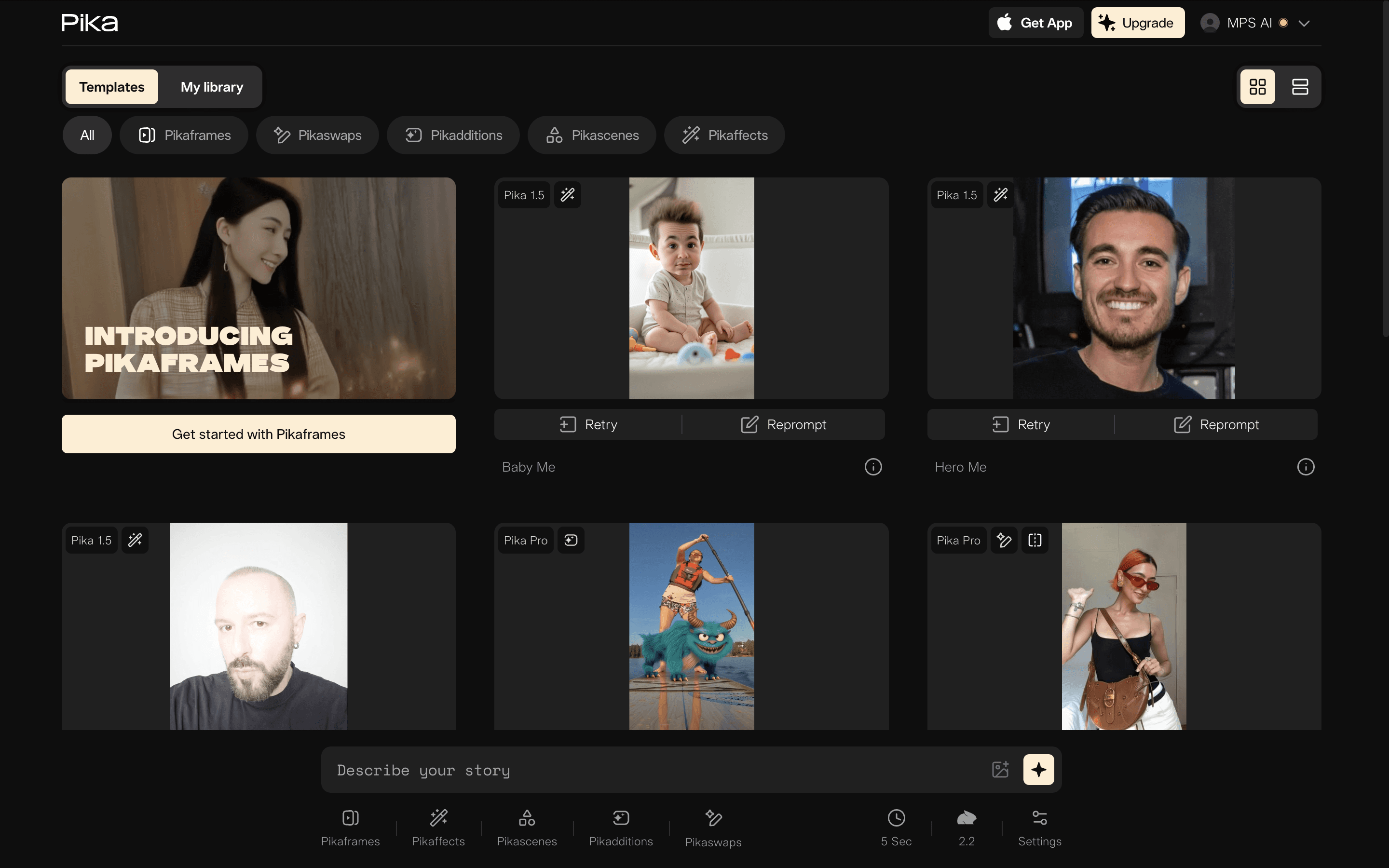Open the paddleboard monster video thumbnail

[692, 626]
